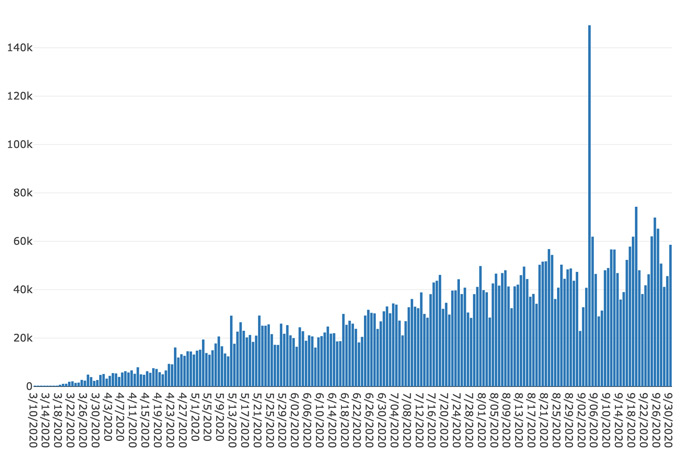
Task: Select the 6/14/2020 x-axis label
Action: click(332, 419)
